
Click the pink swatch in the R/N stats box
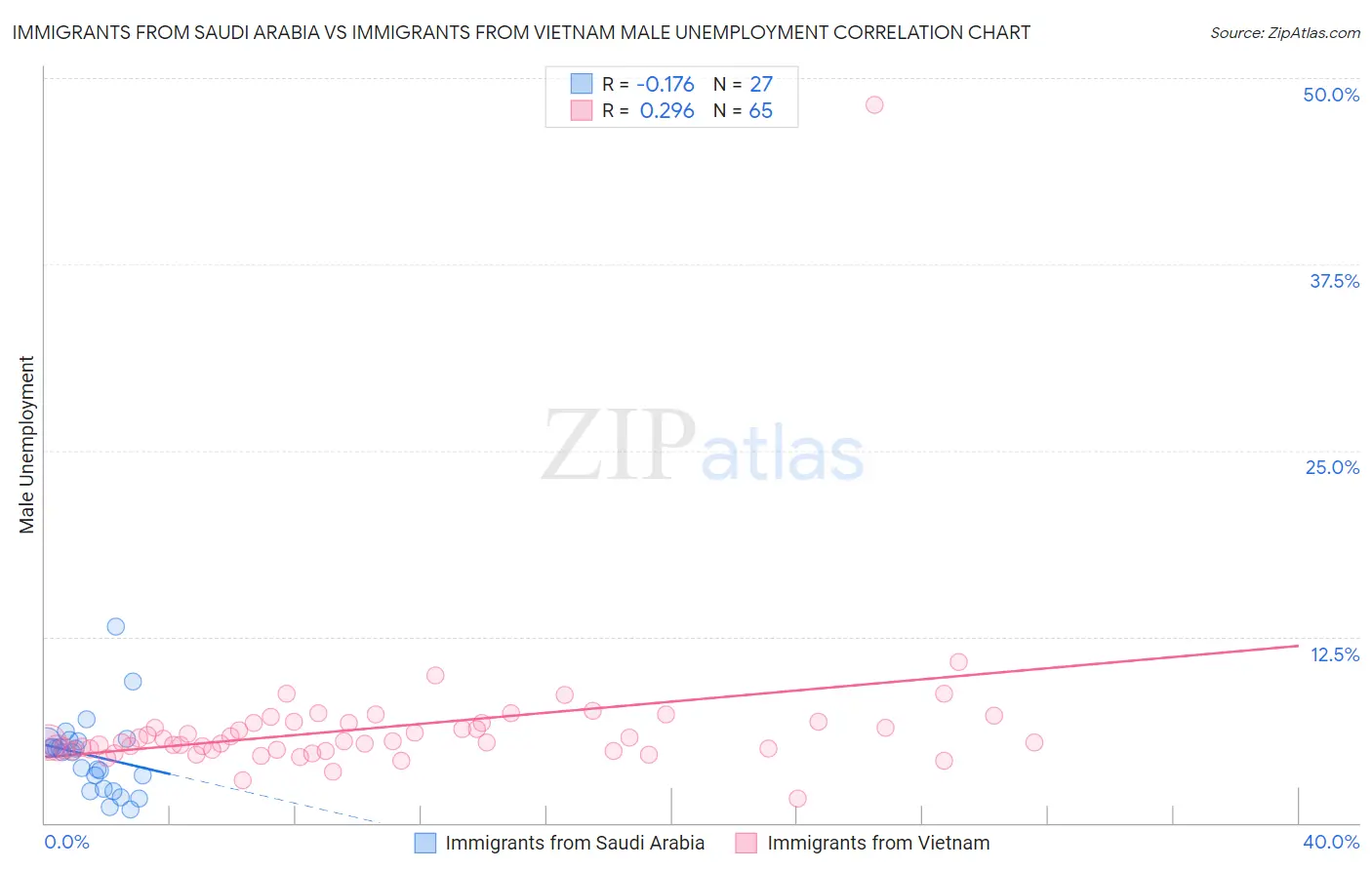582,110
